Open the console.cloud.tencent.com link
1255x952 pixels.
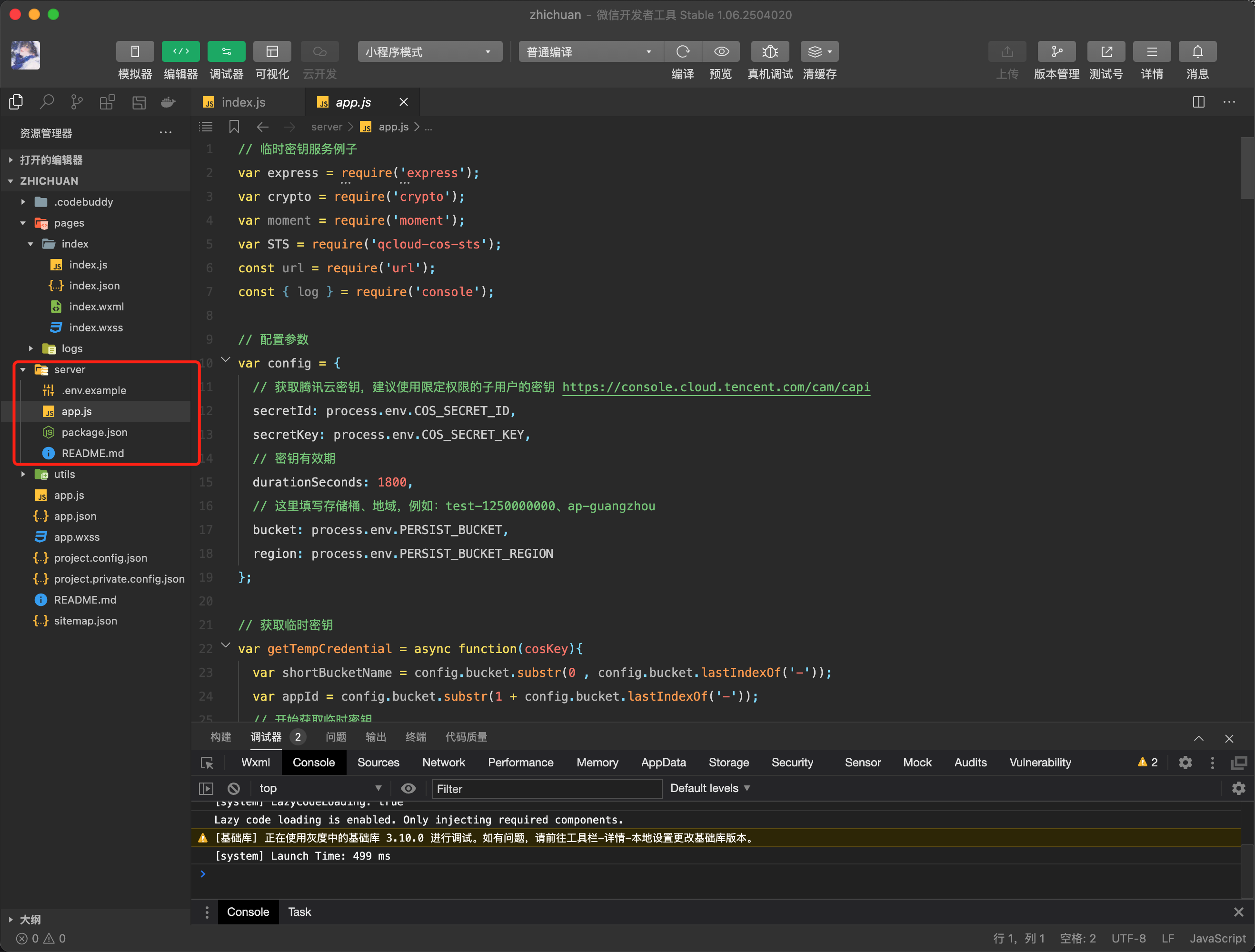[716, 387]
